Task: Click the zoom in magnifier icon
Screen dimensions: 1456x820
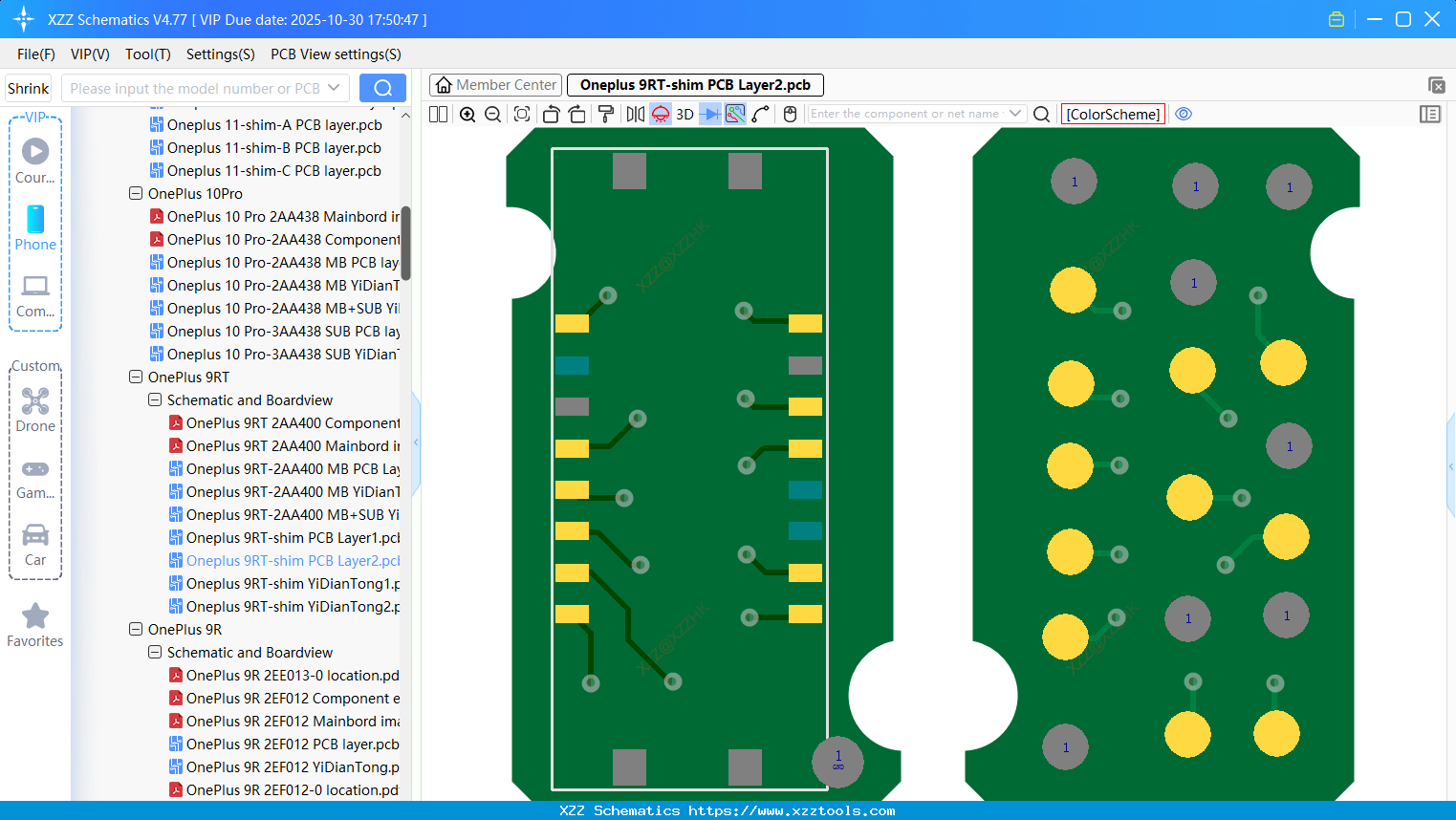Action: pos(467,114)
